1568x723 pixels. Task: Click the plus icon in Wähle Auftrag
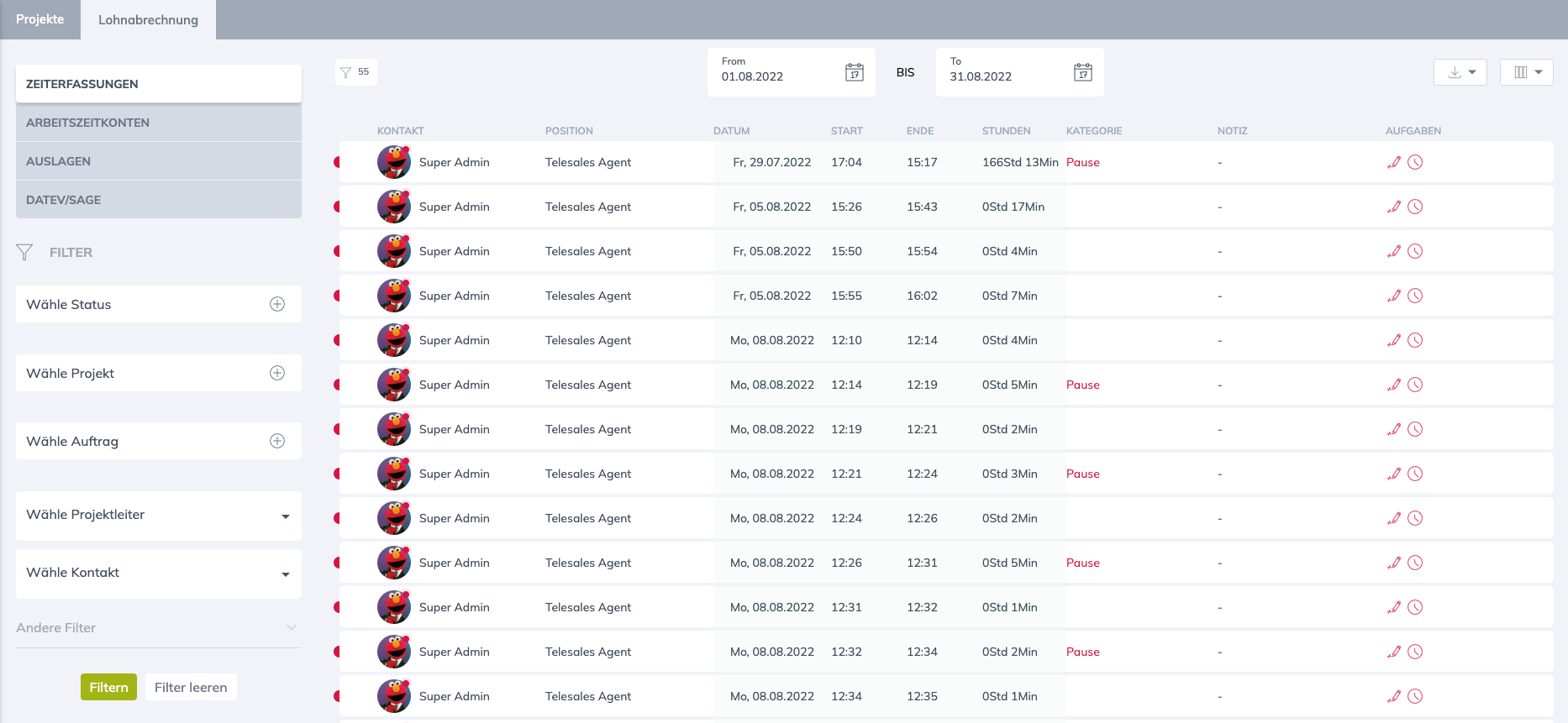pyautogui.click(x=277, y=441)
